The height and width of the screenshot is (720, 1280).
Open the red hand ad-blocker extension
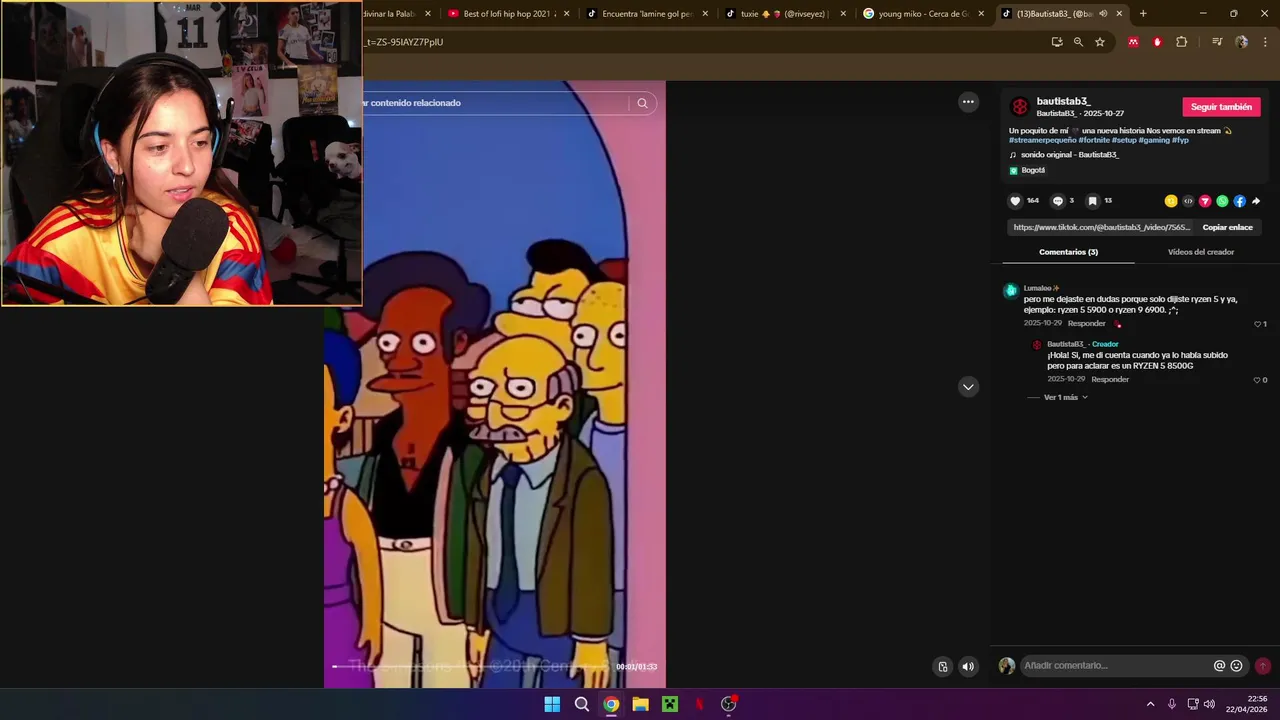pos(1157,42)
